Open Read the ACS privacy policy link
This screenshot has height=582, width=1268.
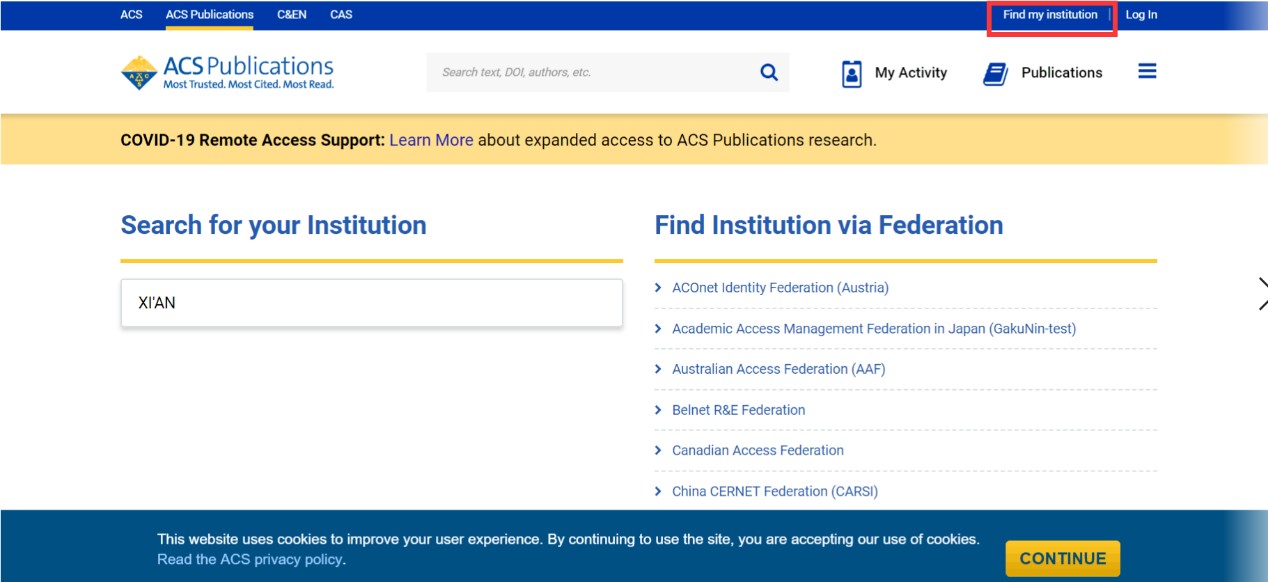point(250,560)
